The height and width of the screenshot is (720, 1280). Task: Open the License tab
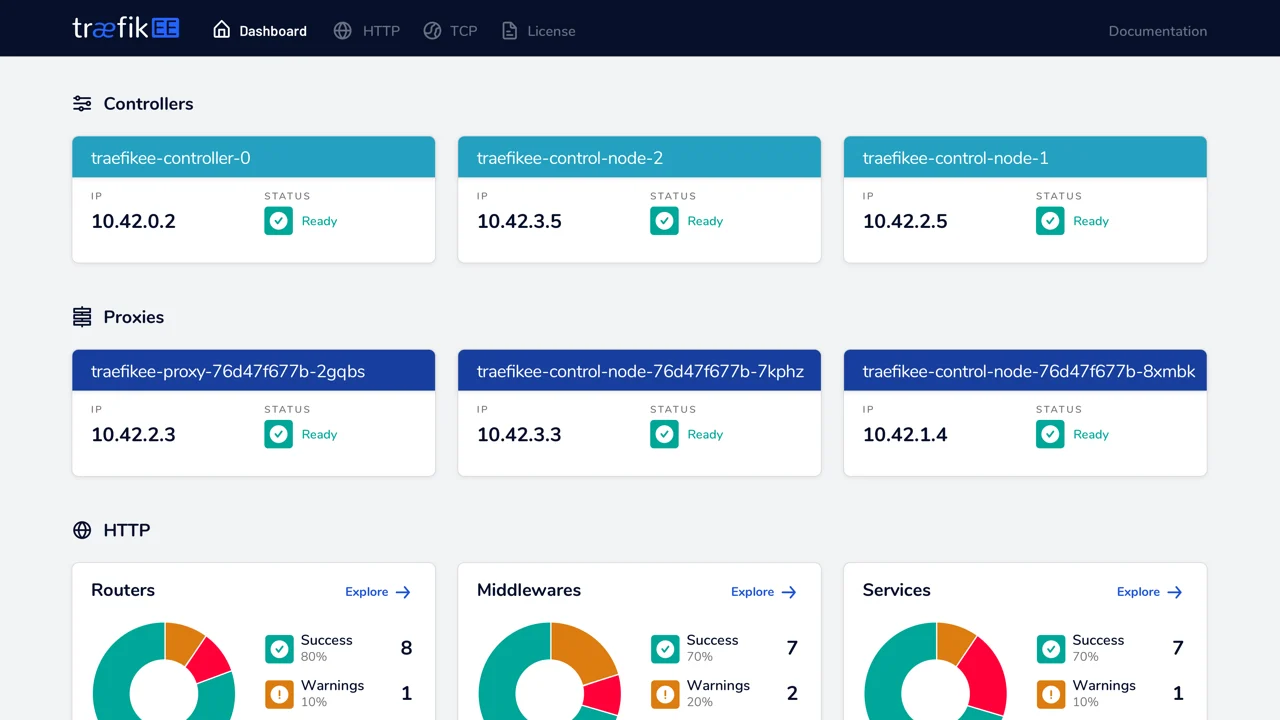pos(538,30)
